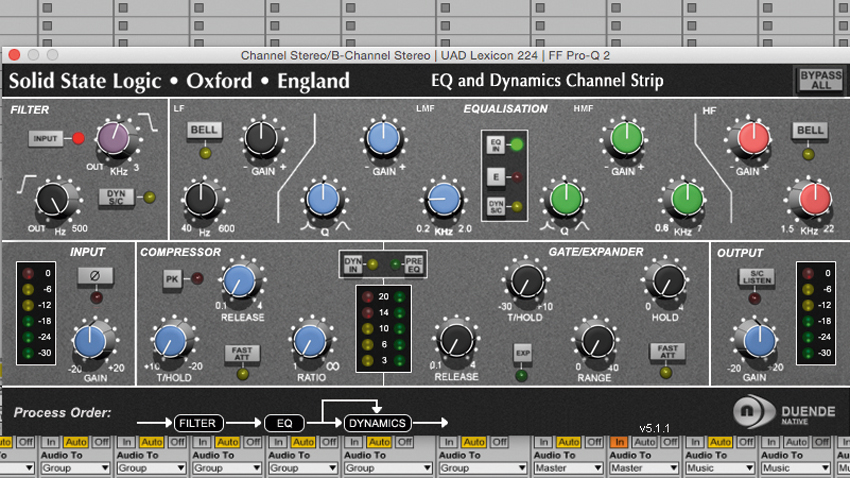Image resolution: width=850 pixels, height=478 pixels.
Task: Toggle the EXP expander mode button
Action: [523, 353]
